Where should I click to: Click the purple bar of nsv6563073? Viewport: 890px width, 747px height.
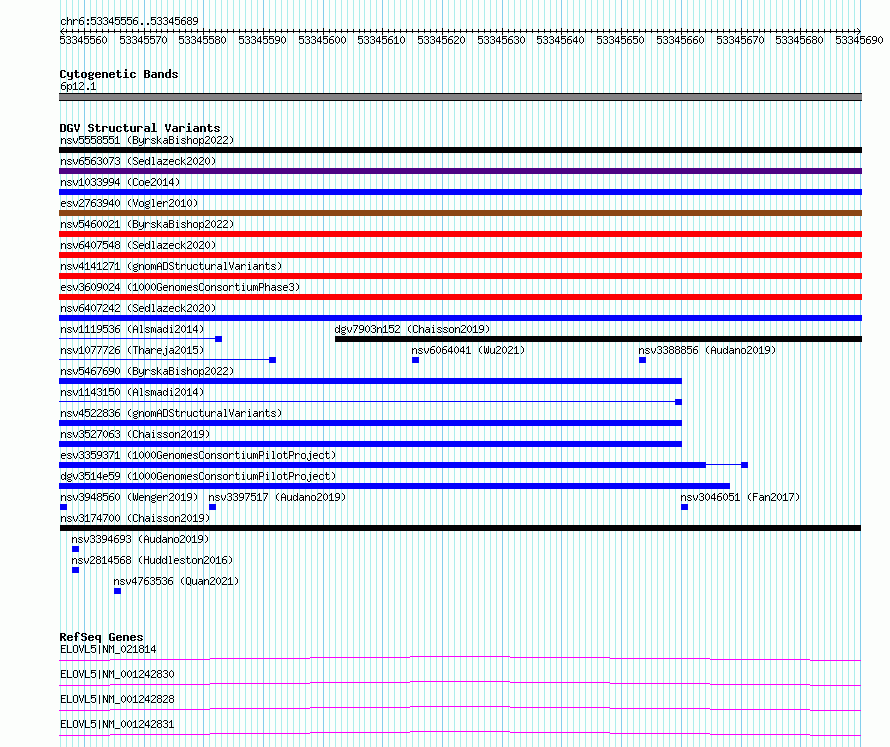(460, 171)
